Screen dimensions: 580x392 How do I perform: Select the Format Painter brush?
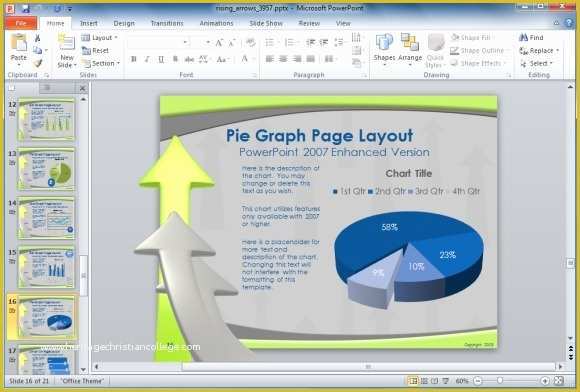coord(37,63)
